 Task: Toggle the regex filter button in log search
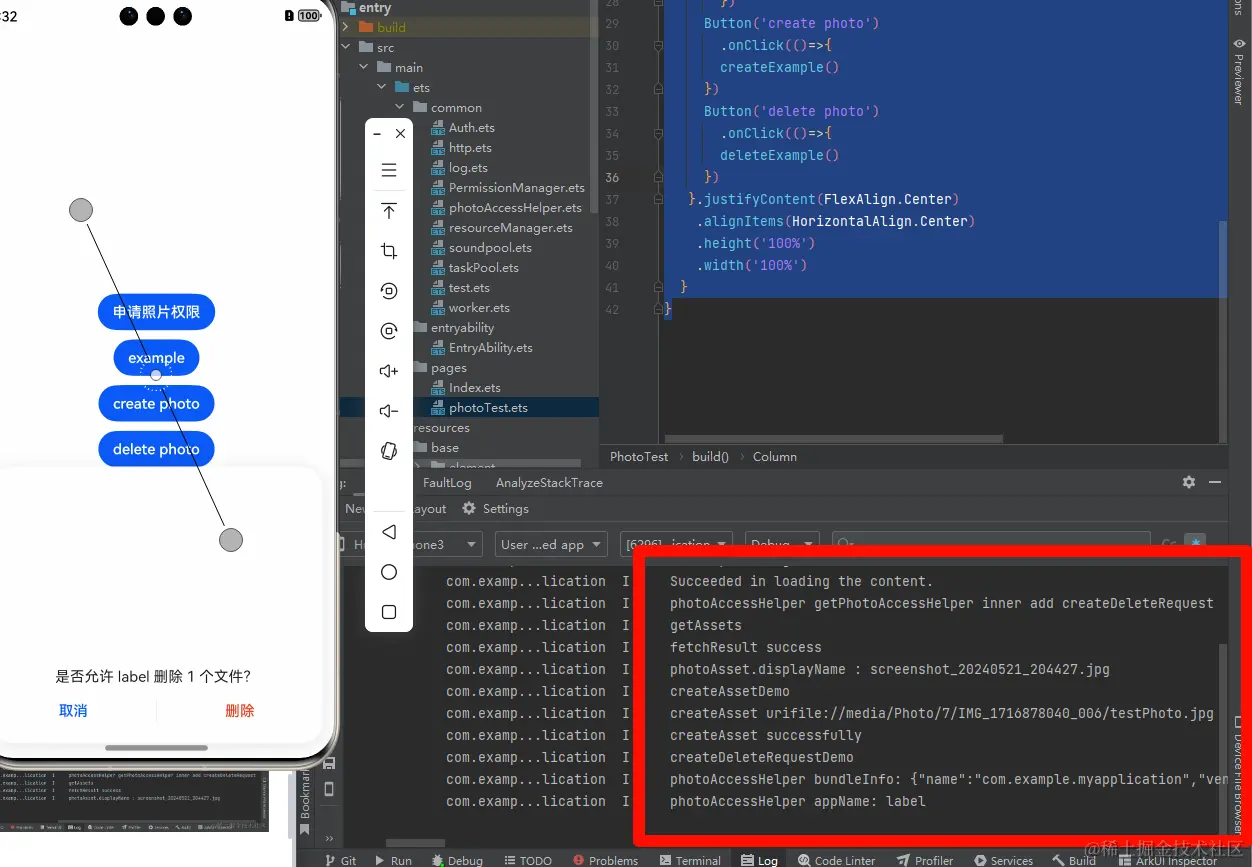click(1195, 544)
